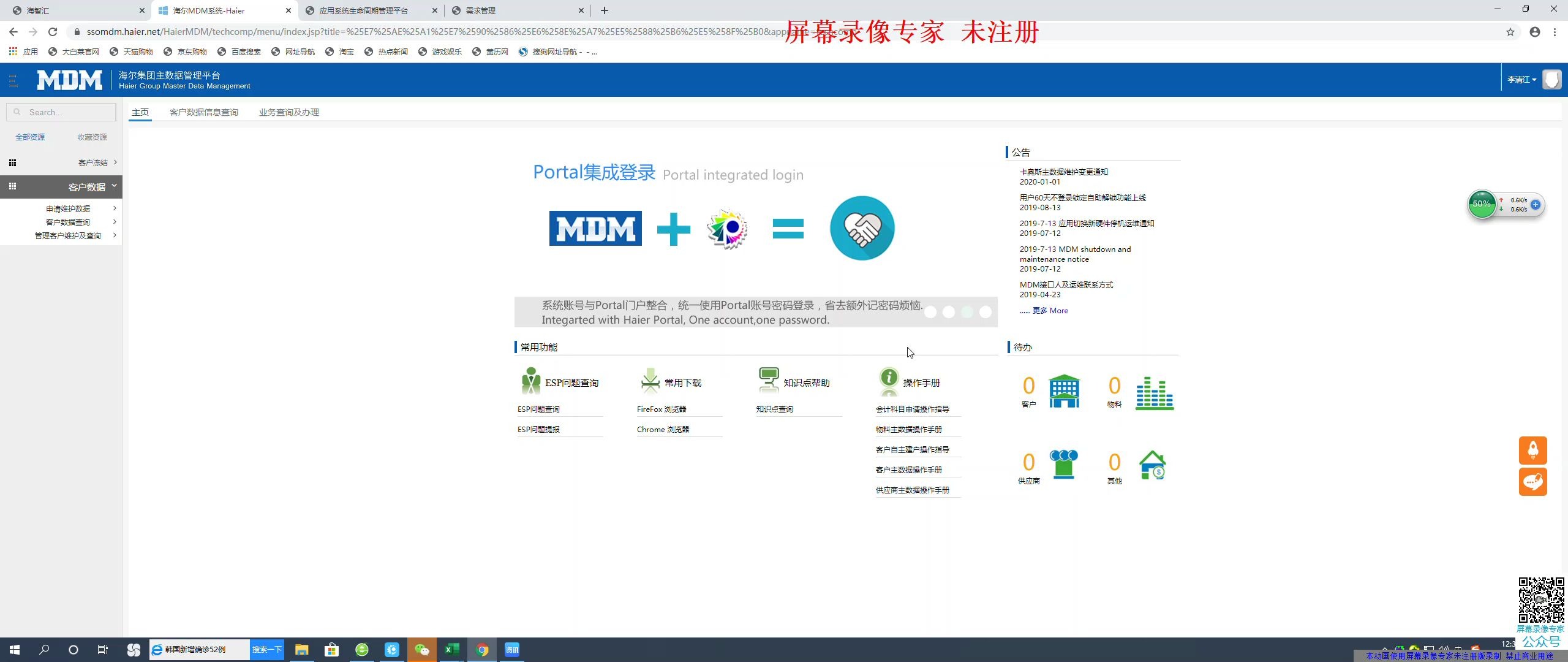Click the rocket icon on right edge
Screen dimensions: 1568x662
click(x=1532, y=451)
